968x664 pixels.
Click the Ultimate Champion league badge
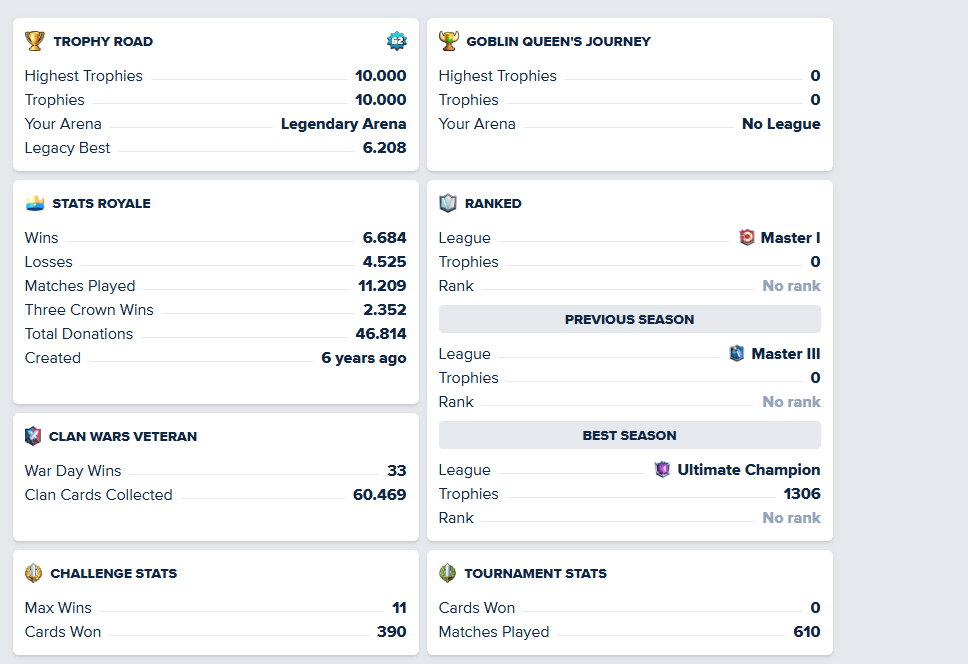click(x=662, y=470)
